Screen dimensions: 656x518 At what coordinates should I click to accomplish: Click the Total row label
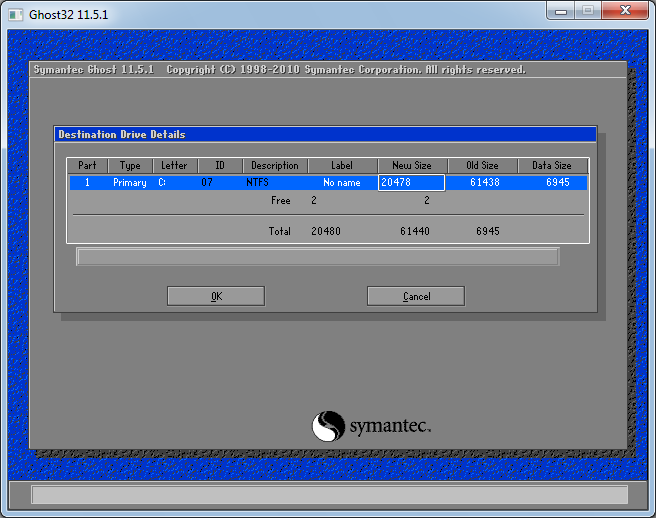click(x=279, y=231)
